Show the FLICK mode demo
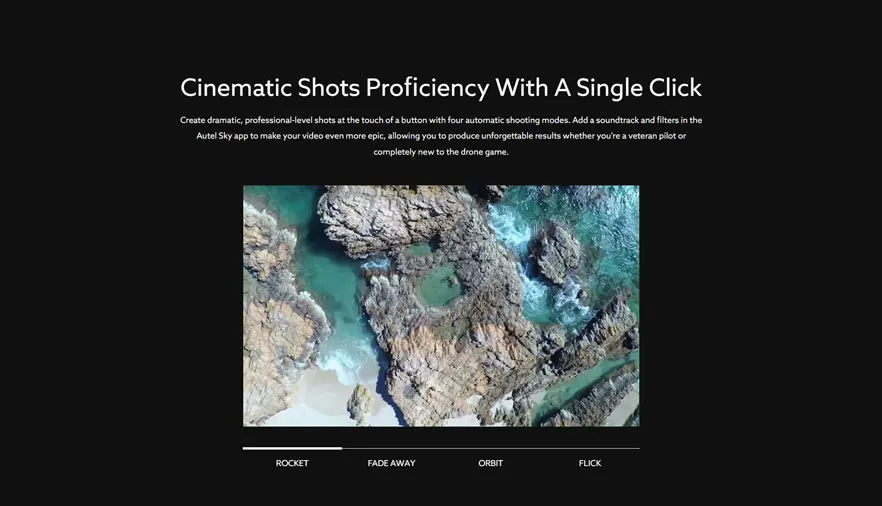The image size is (882, 506). point(590,463)
